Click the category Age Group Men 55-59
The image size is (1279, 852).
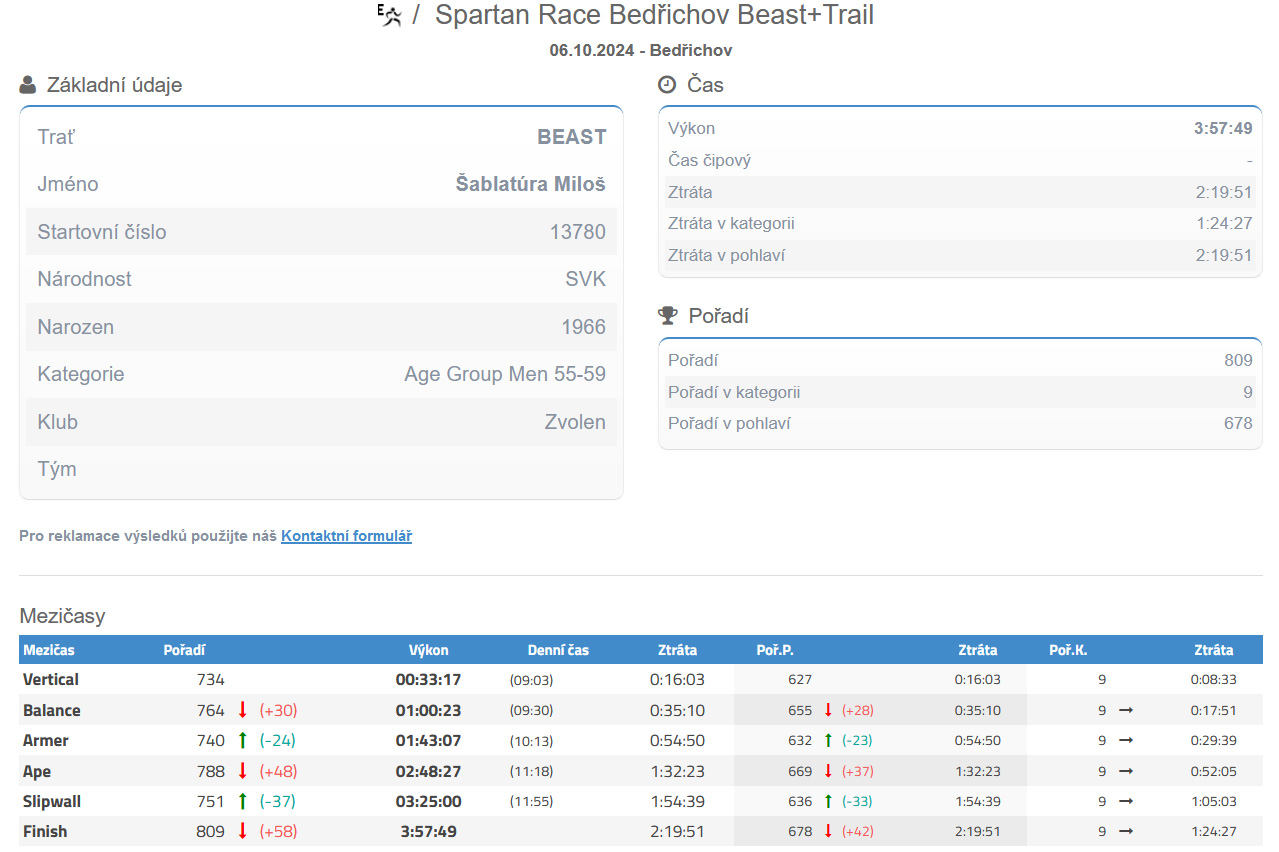(505, 374)
